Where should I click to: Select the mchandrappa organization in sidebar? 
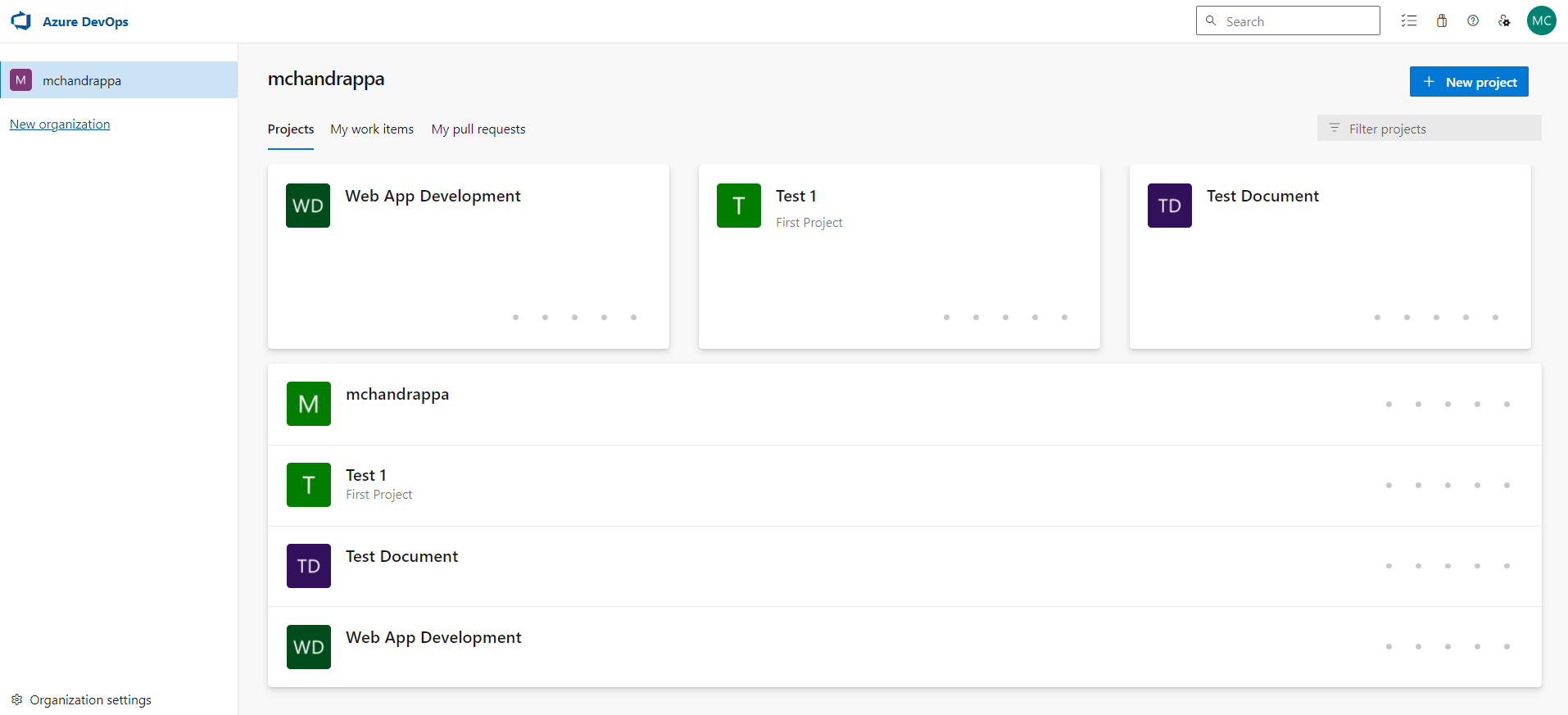pos(119,80)
